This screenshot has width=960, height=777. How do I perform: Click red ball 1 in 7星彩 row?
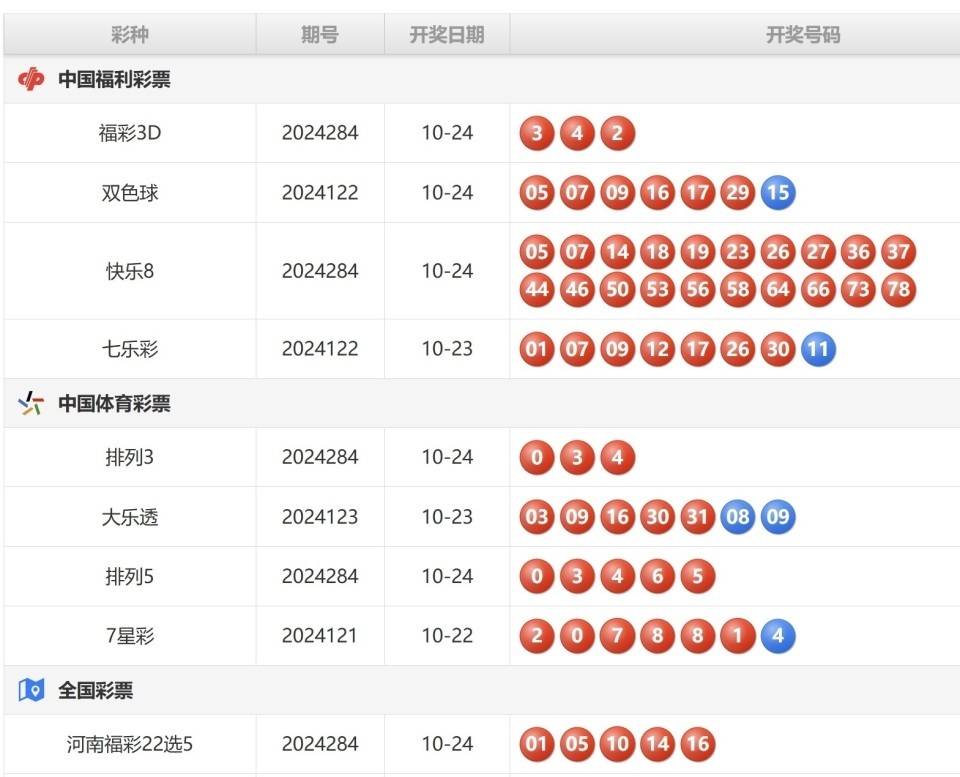[x=738, y=636]
